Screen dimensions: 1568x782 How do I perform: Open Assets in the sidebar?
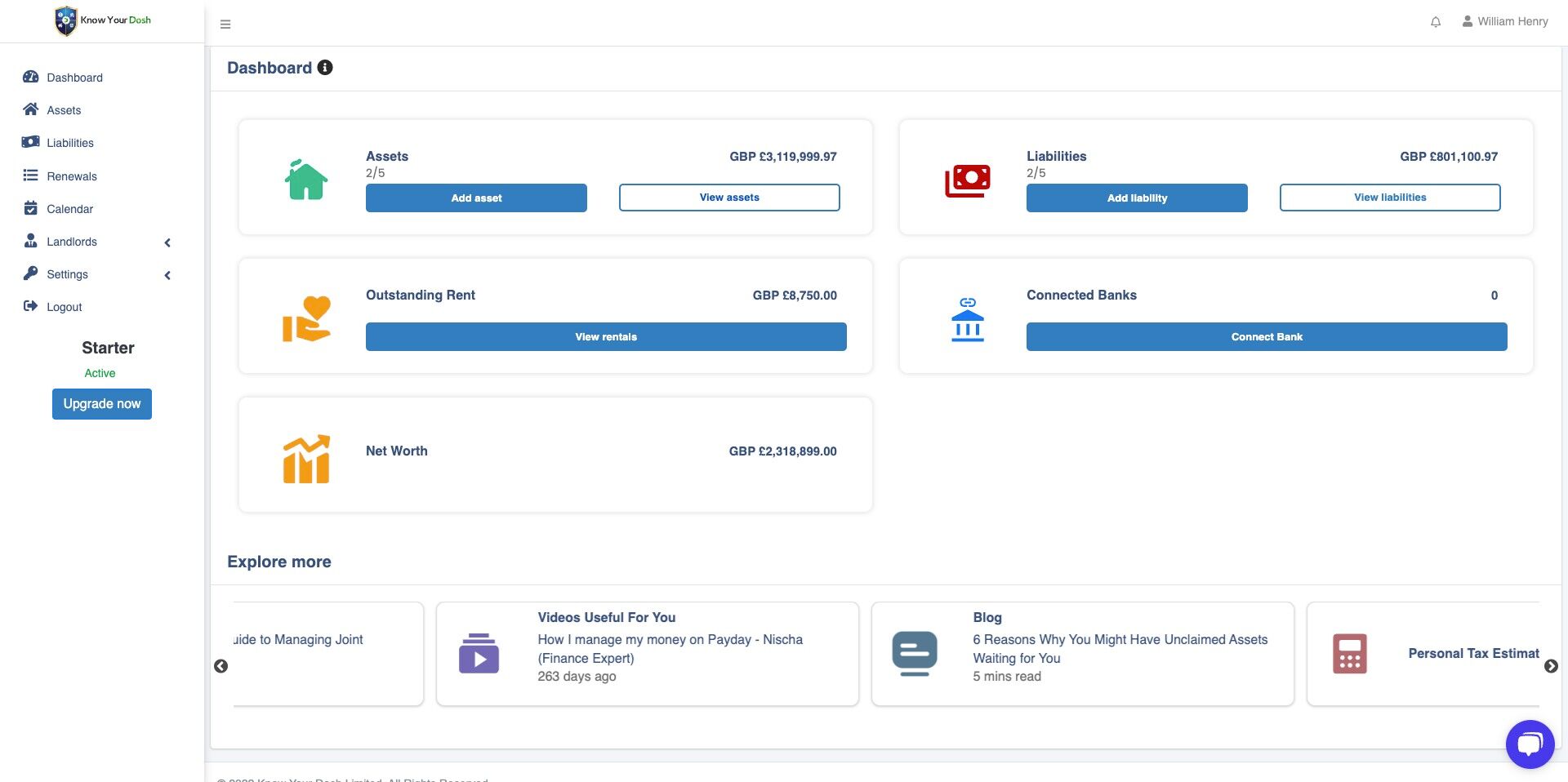point(64,110)
